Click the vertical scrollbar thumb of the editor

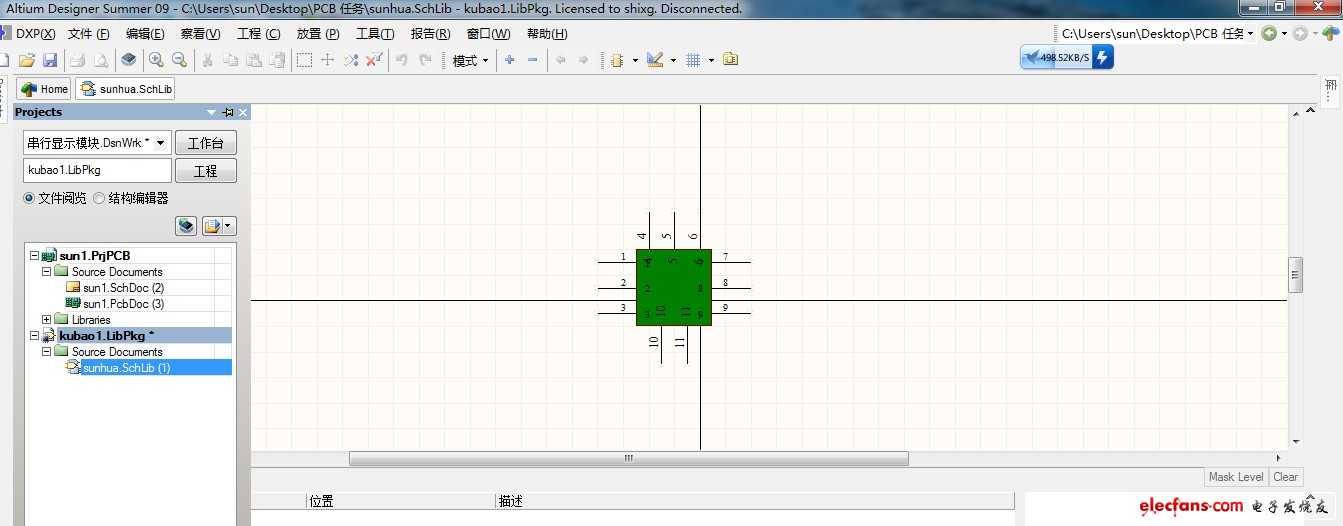1296,274
